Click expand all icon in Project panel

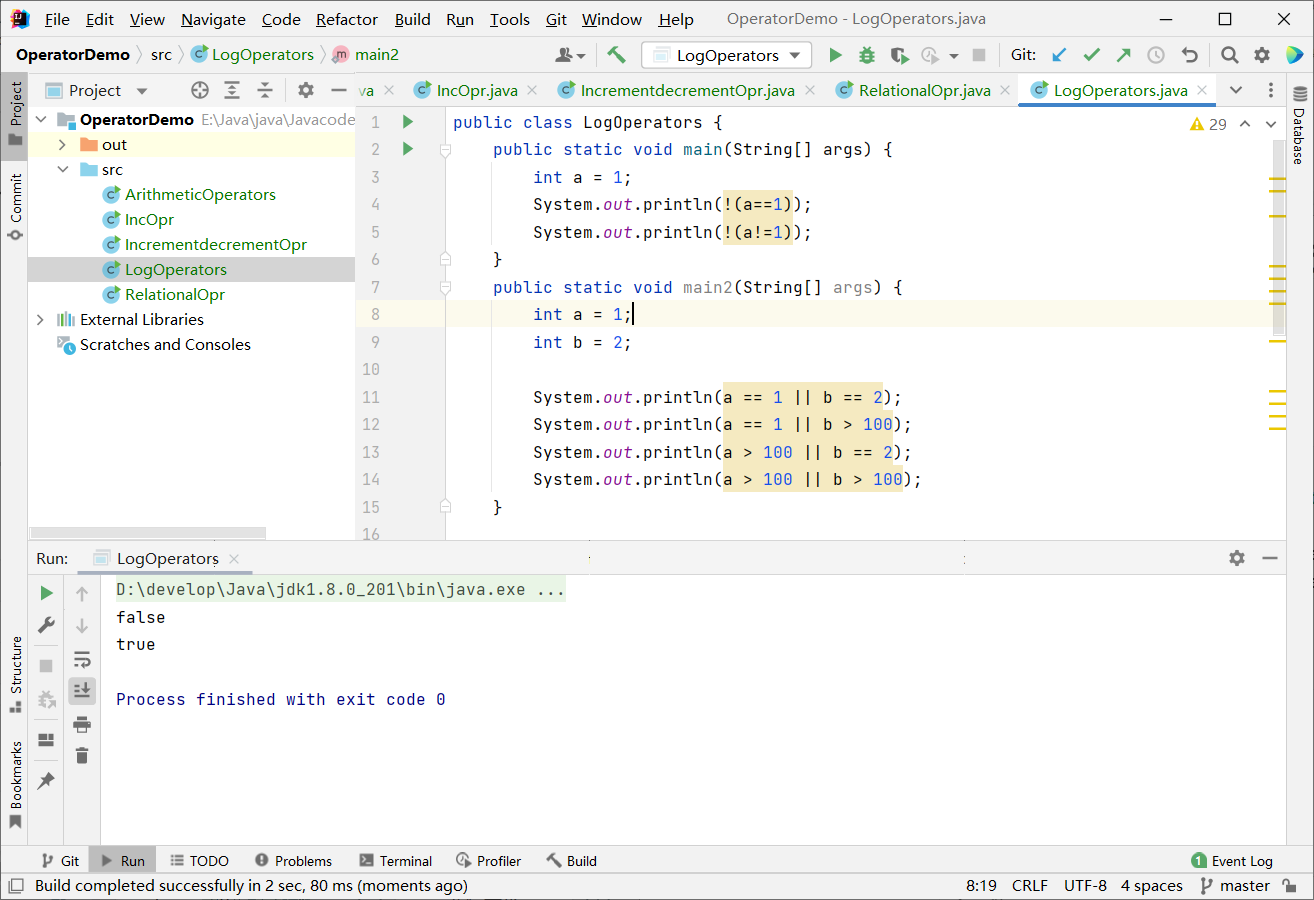coord(232,90)
